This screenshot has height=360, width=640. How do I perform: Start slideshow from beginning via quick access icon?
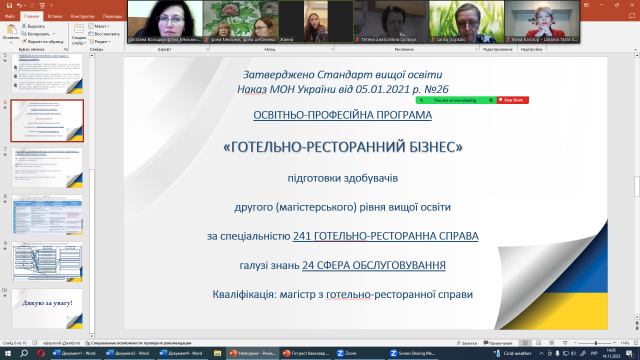[42, 5]
